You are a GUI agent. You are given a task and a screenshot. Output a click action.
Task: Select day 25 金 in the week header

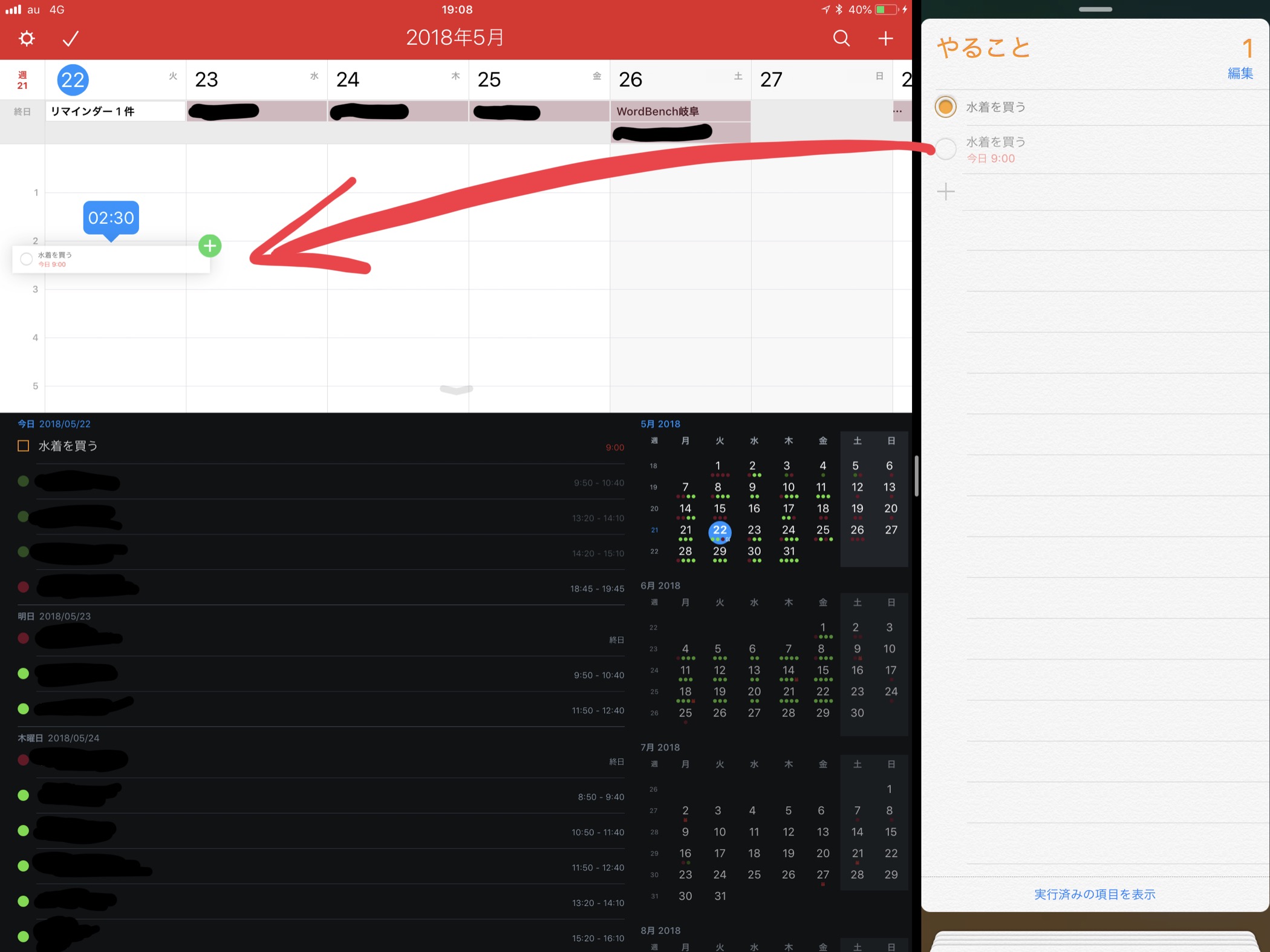539,79
